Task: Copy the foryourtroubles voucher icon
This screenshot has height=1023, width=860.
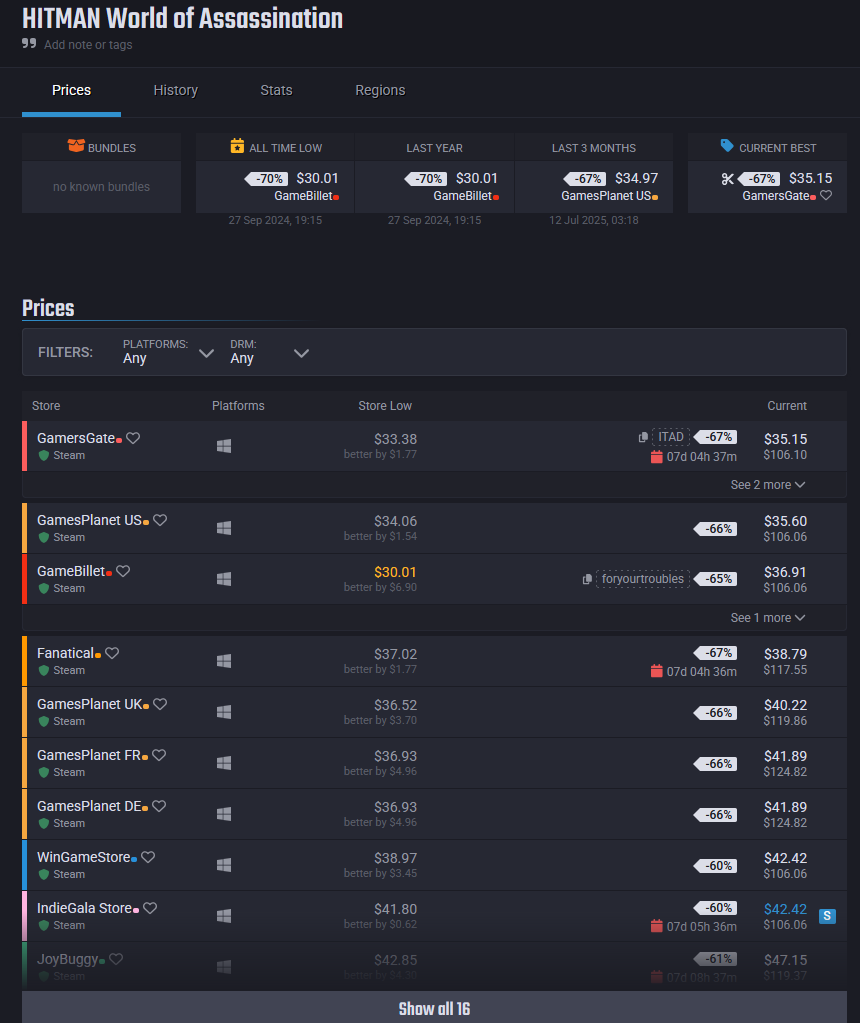Action: tap(587, 579)
